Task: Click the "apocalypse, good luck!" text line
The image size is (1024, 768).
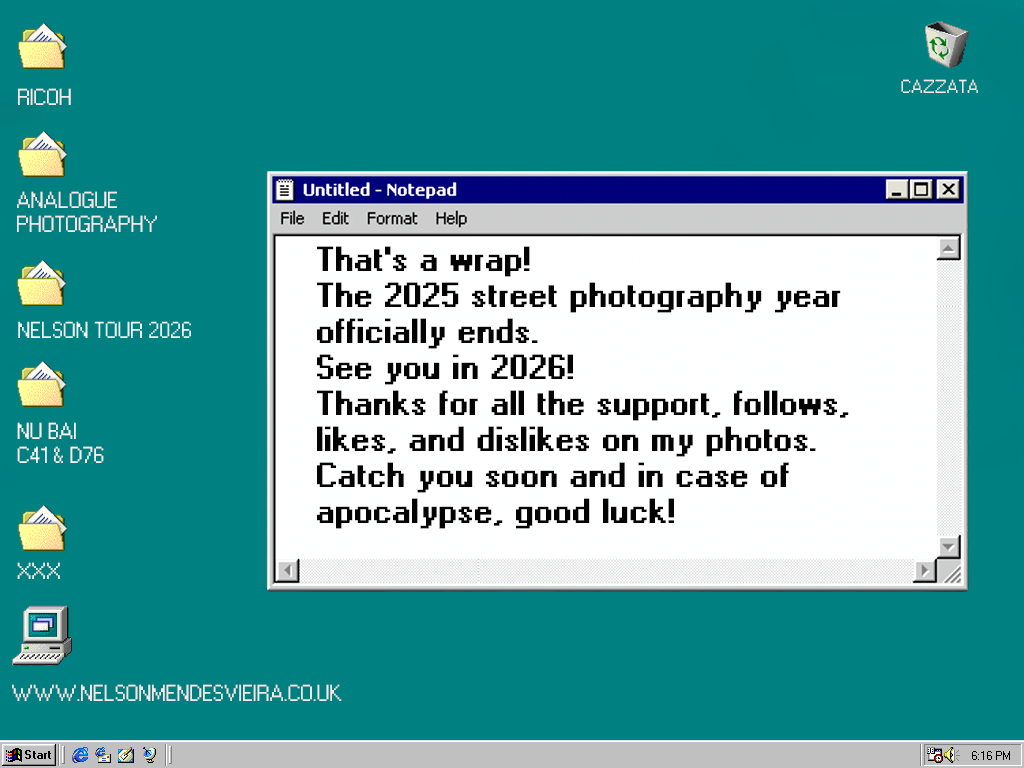Action: (496, 512)
